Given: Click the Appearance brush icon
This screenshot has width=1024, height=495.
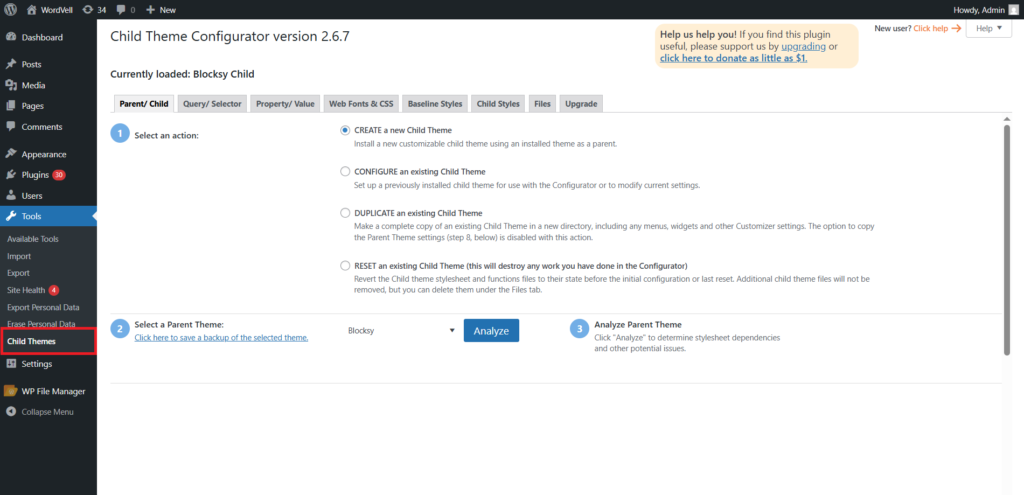Looking at the screenshot, I should tap(11, 154).
